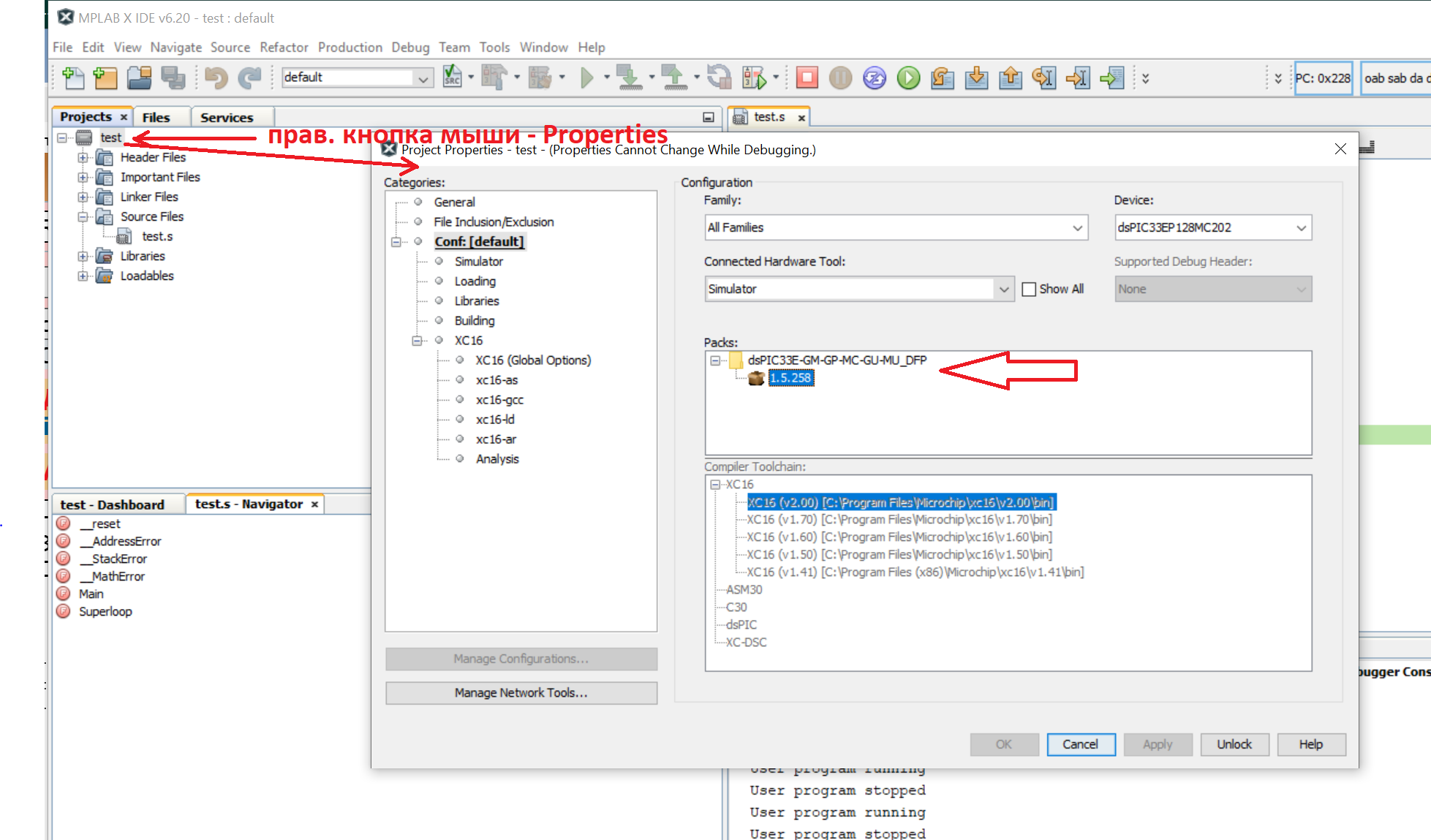Click the Open Project folder icon
The image size is (1431, 840).
[139, 77]
